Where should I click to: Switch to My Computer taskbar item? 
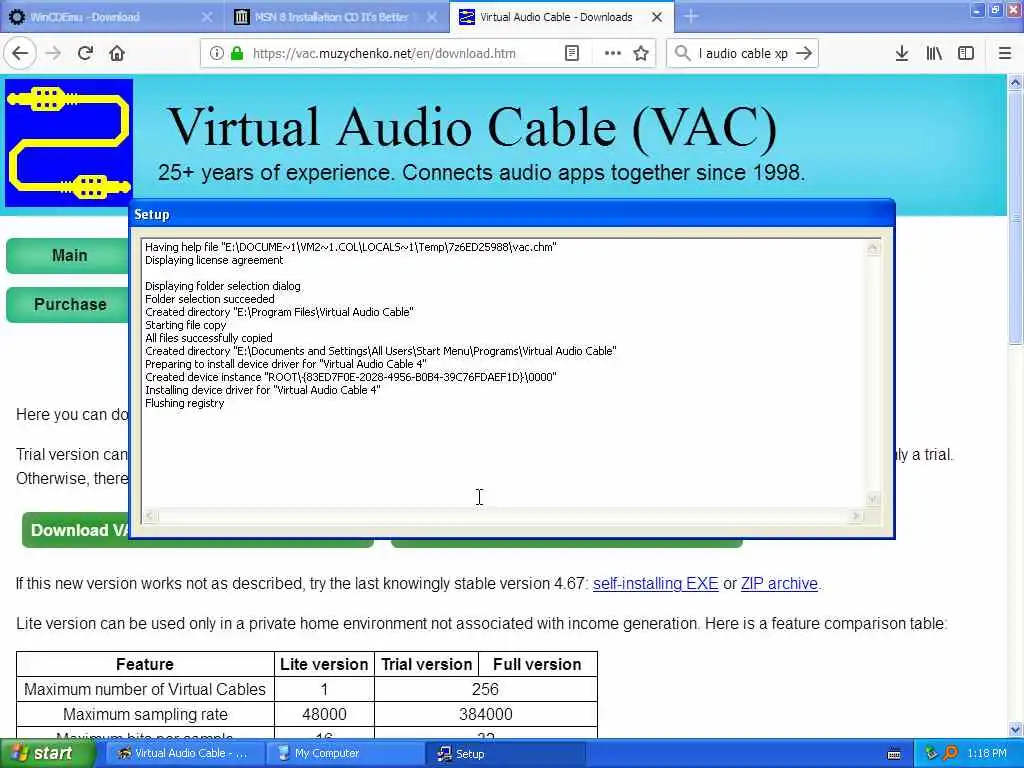tap(345, 754)
